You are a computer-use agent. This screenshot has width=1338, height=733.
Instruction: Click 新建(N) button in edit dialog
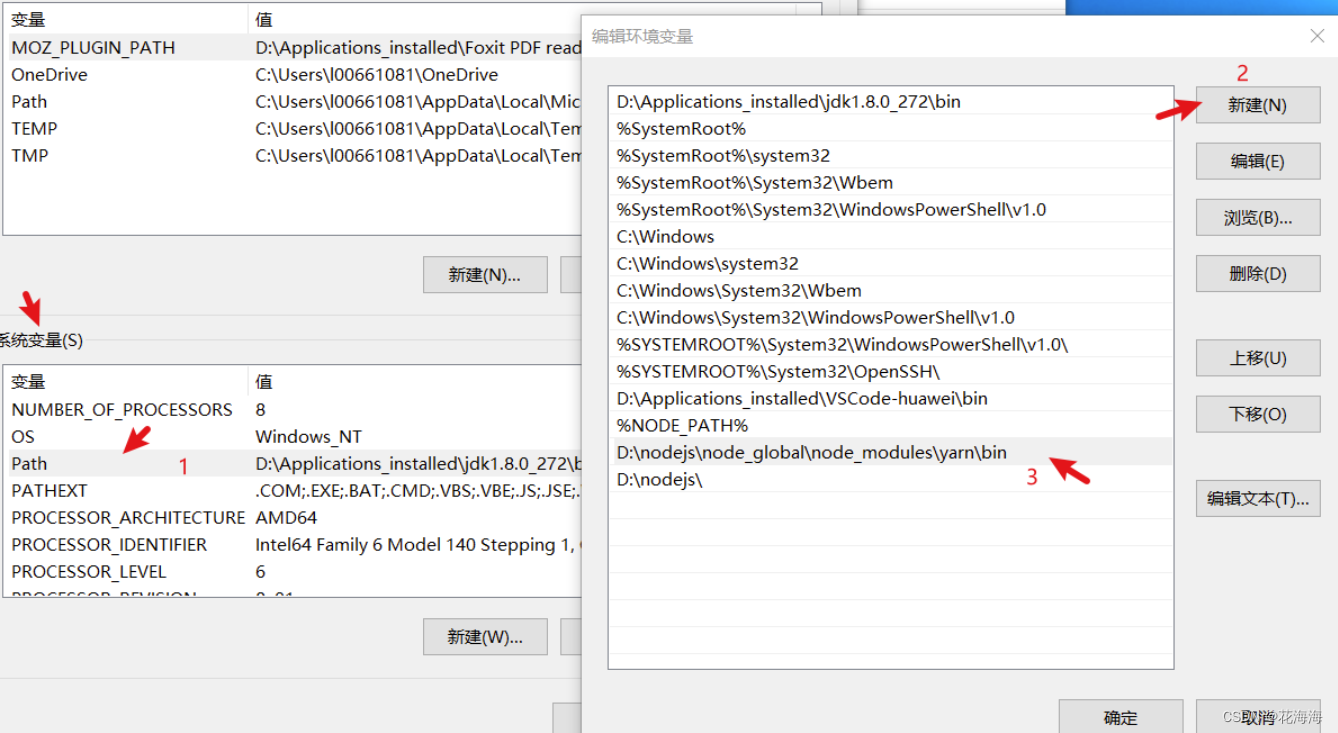pyautogui.click(x=1258, y=105)
